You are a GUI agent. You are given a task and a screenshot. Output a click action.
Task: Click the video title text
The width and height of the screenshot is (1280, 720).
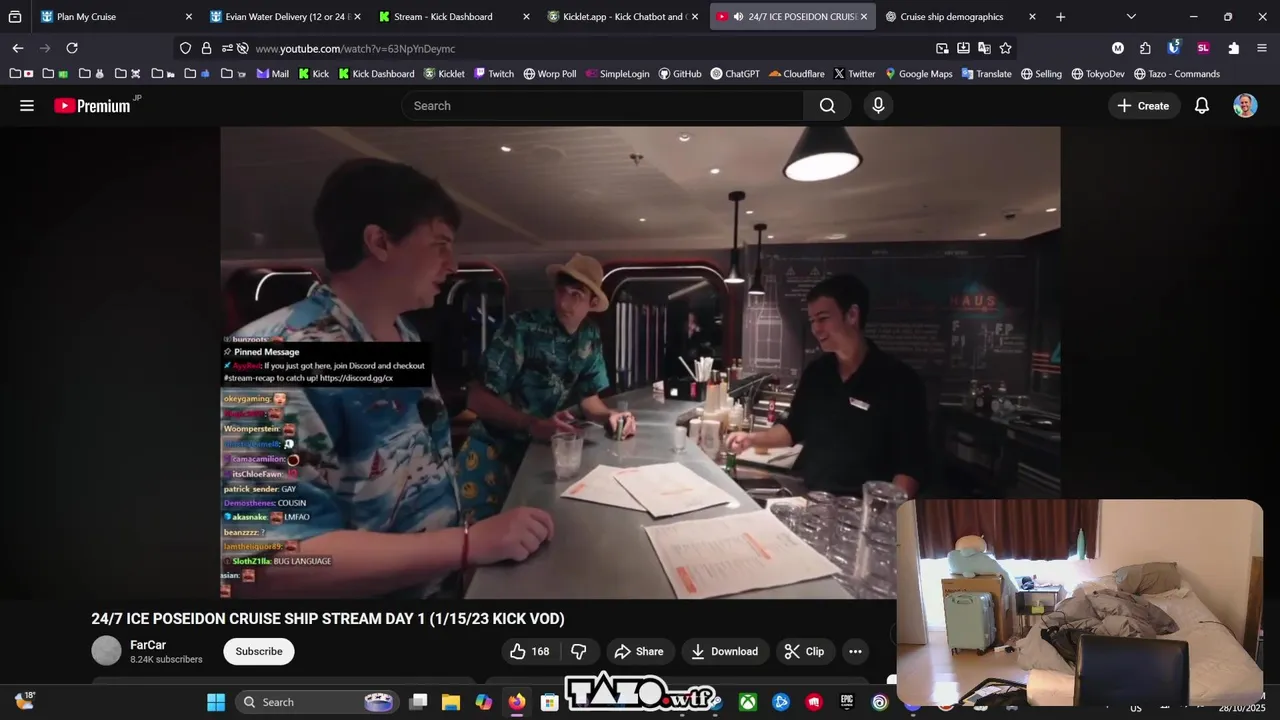pyautogui.click(x=328, y=619)
